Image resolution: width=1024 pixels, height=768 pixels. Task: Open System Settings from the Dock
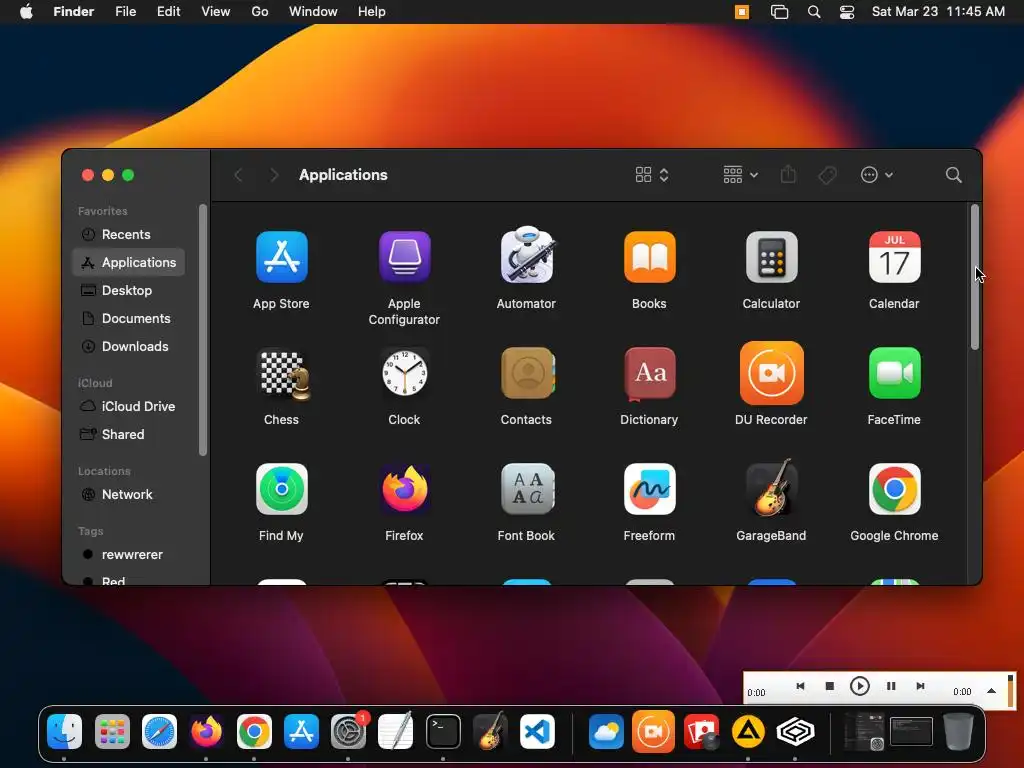[349, 731]
